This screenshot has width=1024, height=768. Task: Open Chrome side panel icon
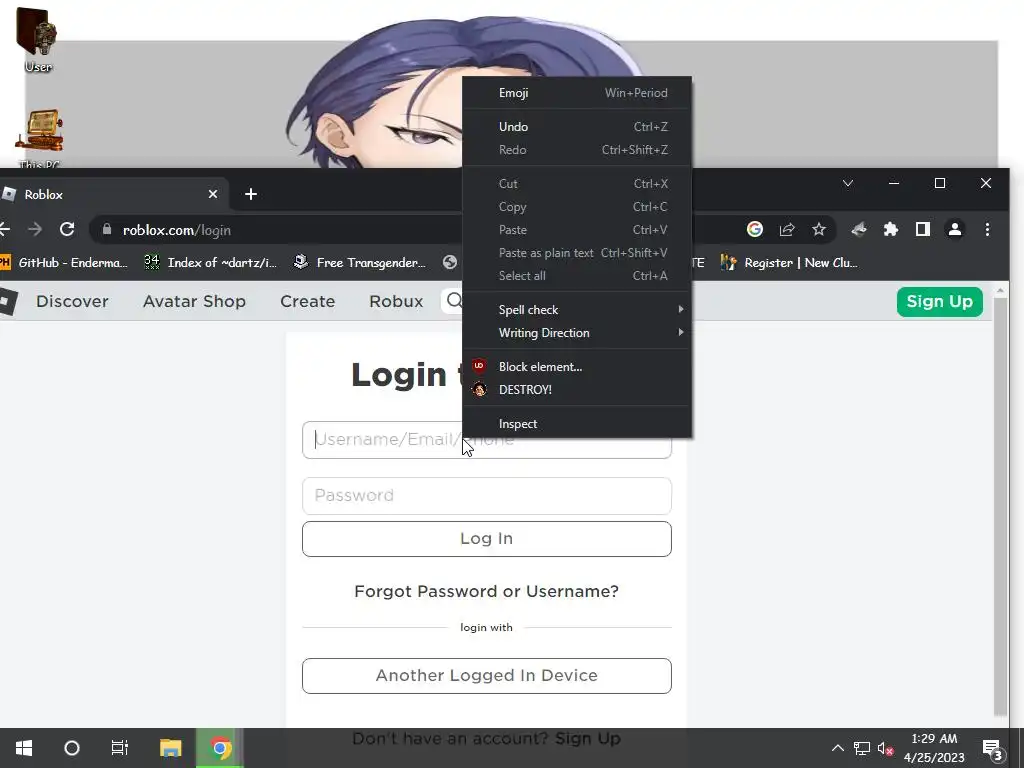pyautogui.click(x=923, y=229)
